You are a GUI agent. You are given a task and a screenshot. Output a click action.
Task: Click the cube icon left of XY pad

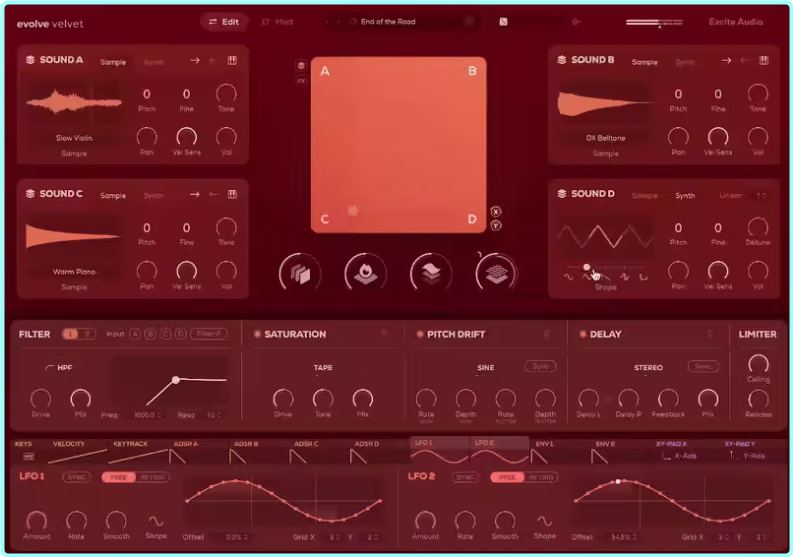click(301, 65)
